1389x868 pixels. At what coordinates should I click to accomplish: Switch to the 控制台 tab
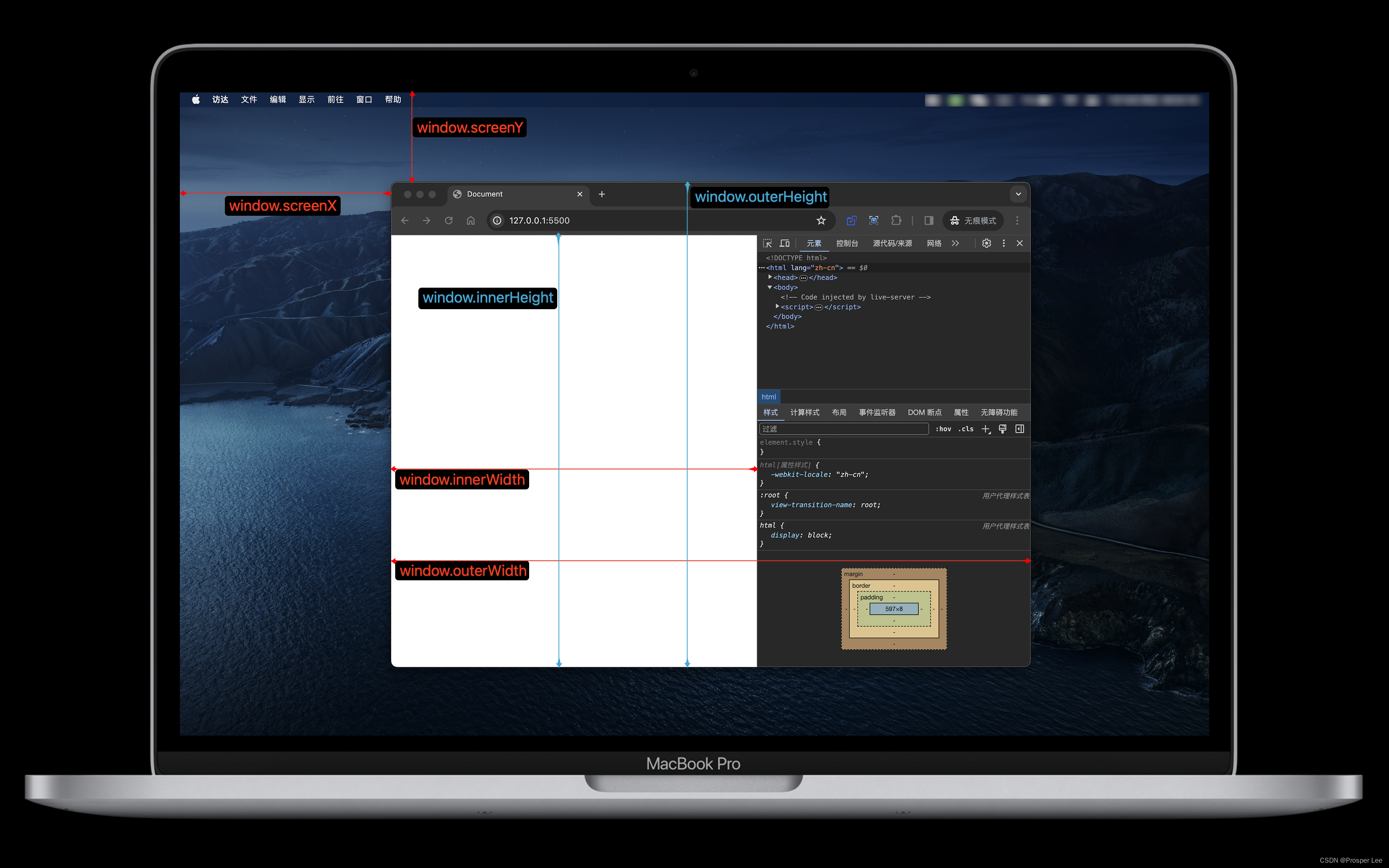click(x=847, y=243)
